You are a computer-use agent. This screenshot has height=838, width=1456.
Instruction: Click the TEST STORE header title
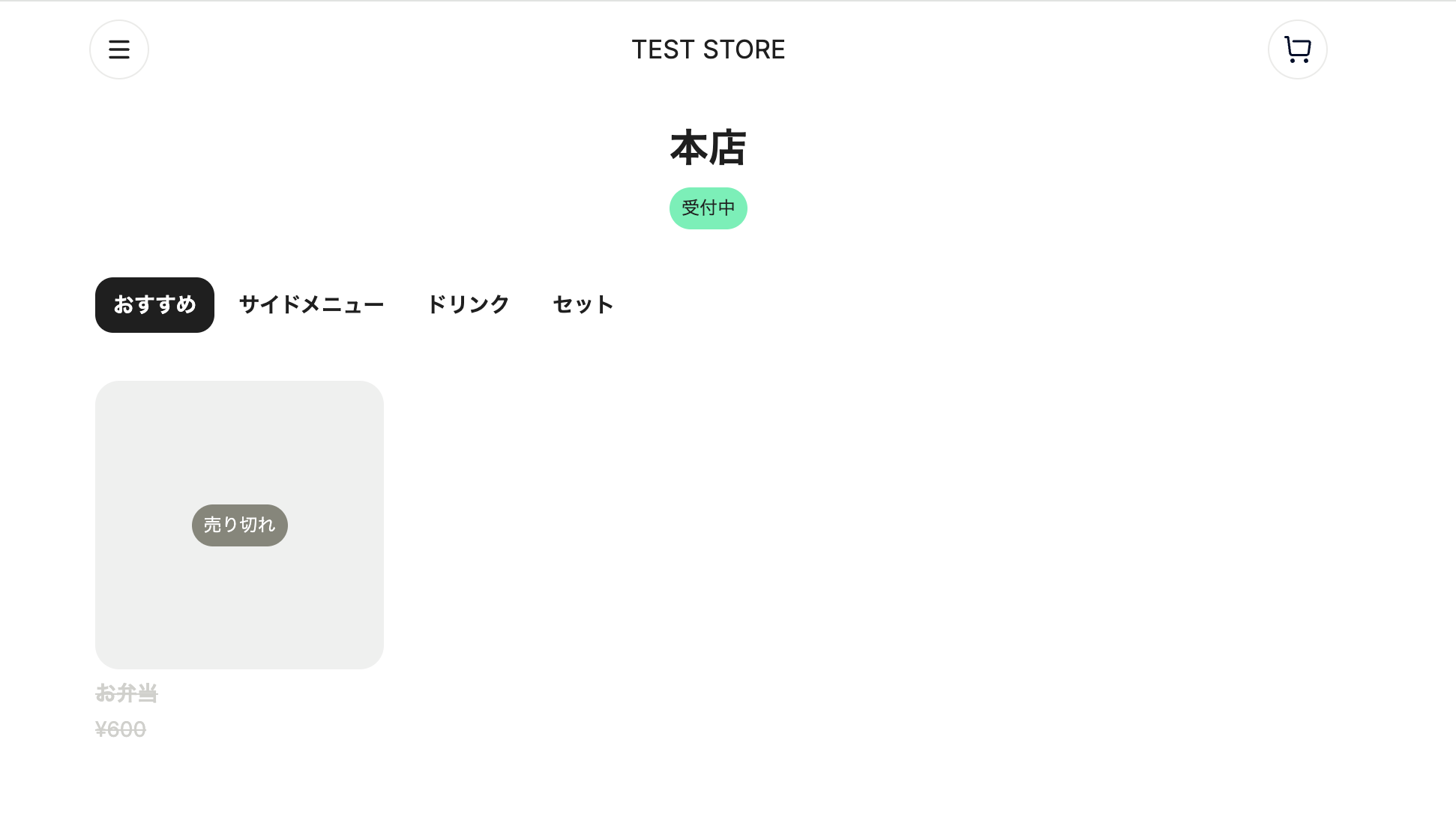[709, 49]
